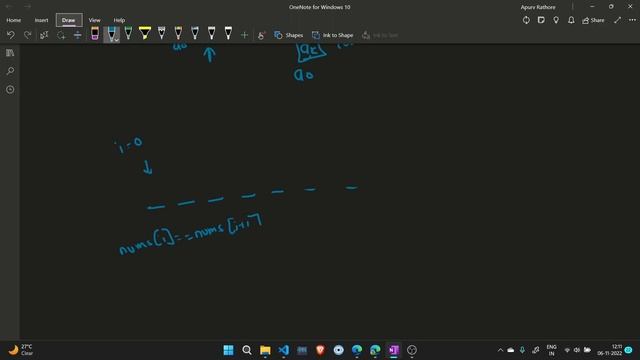The height and width of the screenshot is (360, 640).
Task: Open Settings and More menu
Action: pyautogui.click(x=632, y=20)
